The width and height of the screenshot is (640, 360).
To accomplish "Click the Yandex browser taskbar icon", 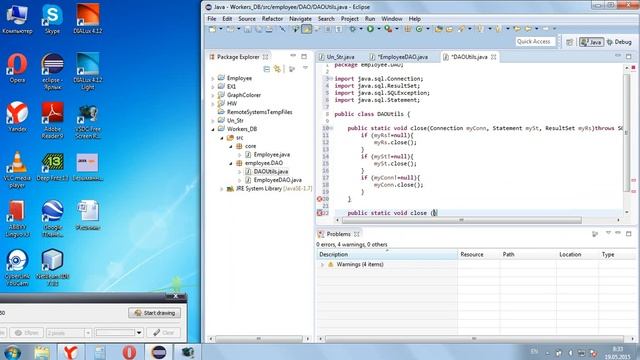I will pyautogui.click(x=71, y=352).
